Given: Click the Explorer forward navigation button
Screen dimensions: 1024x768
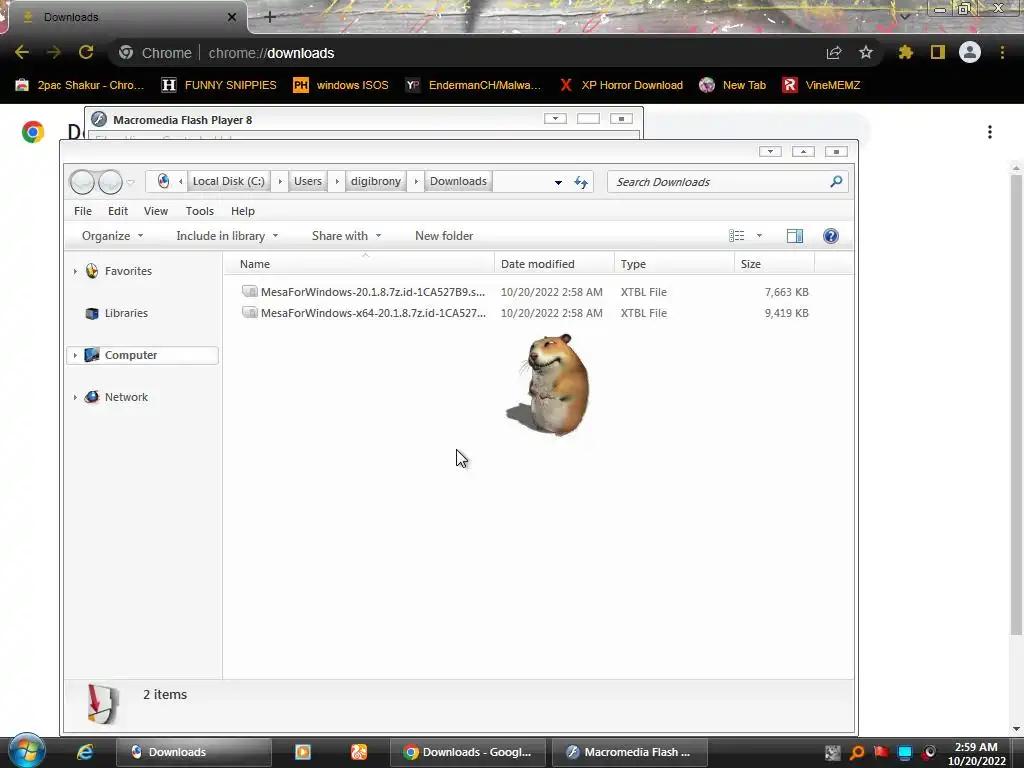Looking at the screenshot, I should [x=110, y=182].
